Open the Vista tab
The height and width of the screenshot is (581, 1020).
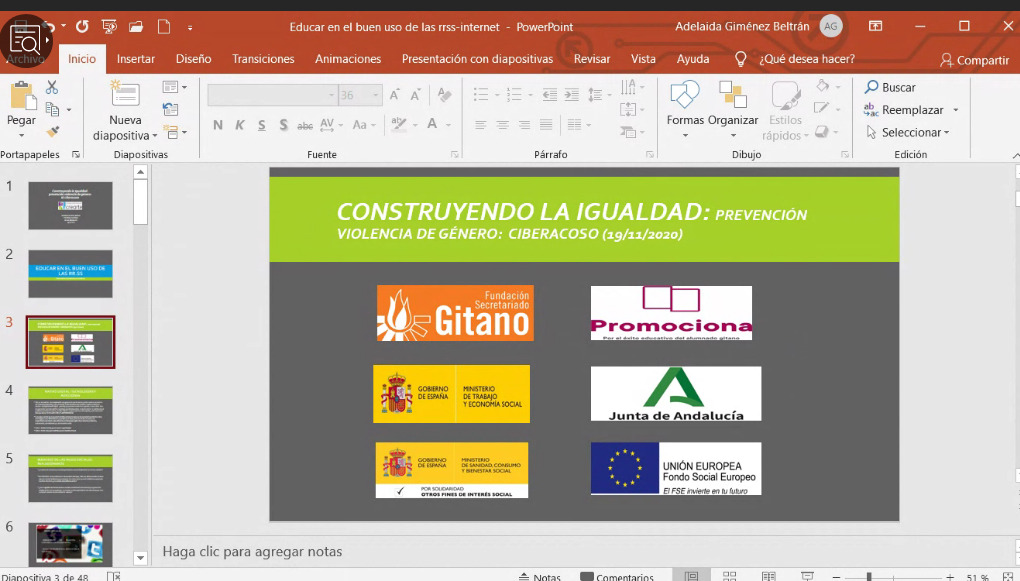[x=643, y=59]
